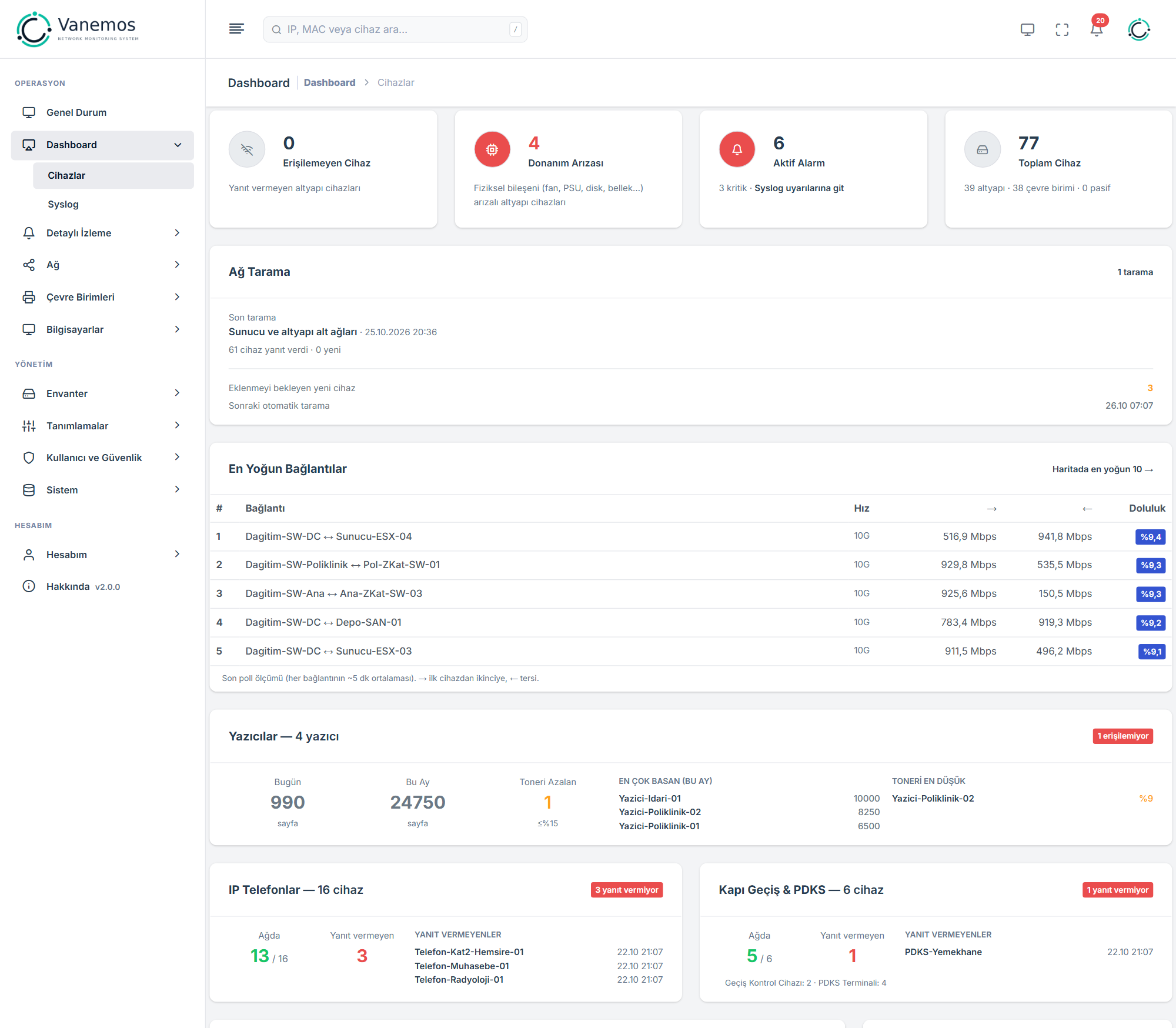Select row Dagitim-SW-DC ↔ Depo-SAN-01
The height and width of the screenshot is (1028, 1176).
[x=691, y=622]
